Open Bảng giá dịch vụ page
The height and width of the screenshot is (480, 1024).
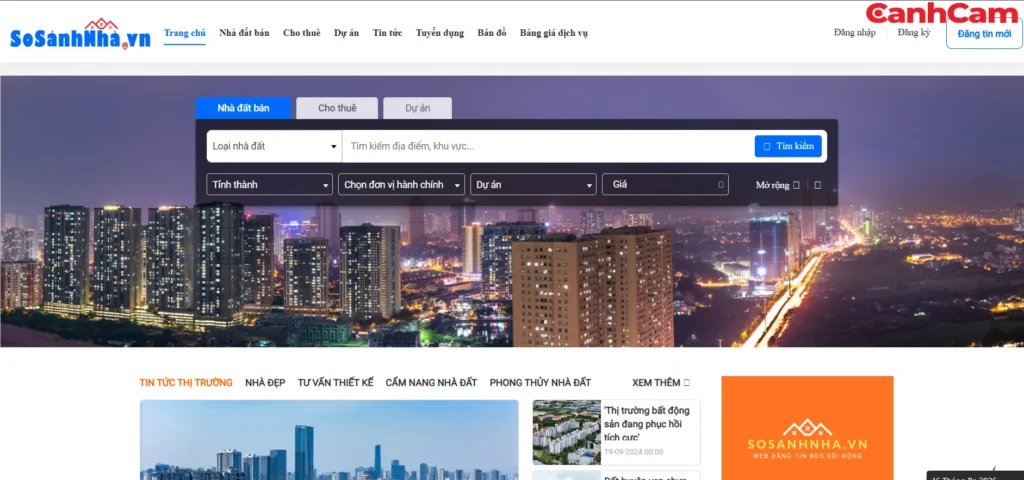[x=554, y=33]
